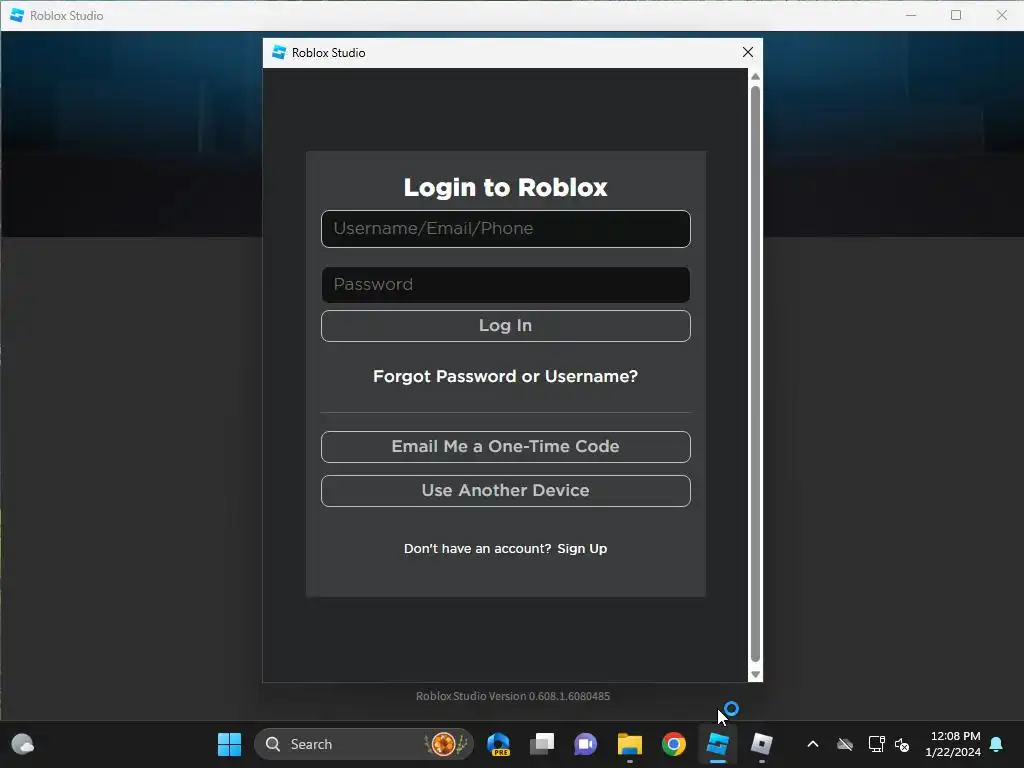Maximize the main Roblox Studio window
Image resolution: width=1024 pixels, height=768 pixels.
(x=956, y=15)
